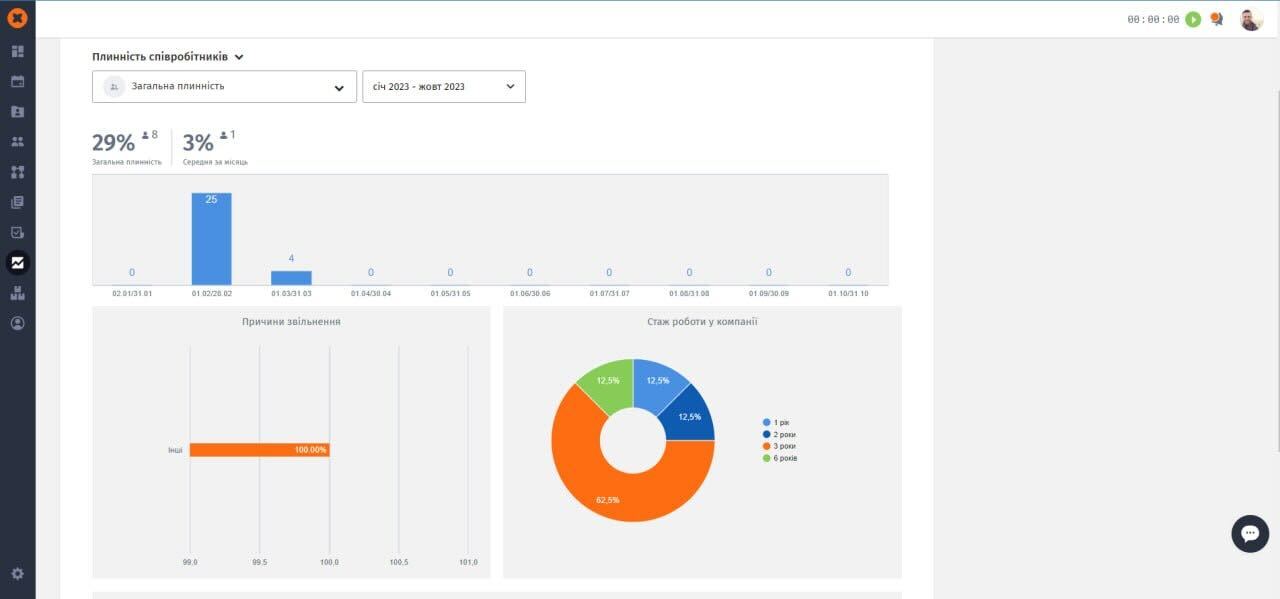This screenshot has width=1280, height=599.
Task: Open the live chat support bubble
Action: point(1249,534)
